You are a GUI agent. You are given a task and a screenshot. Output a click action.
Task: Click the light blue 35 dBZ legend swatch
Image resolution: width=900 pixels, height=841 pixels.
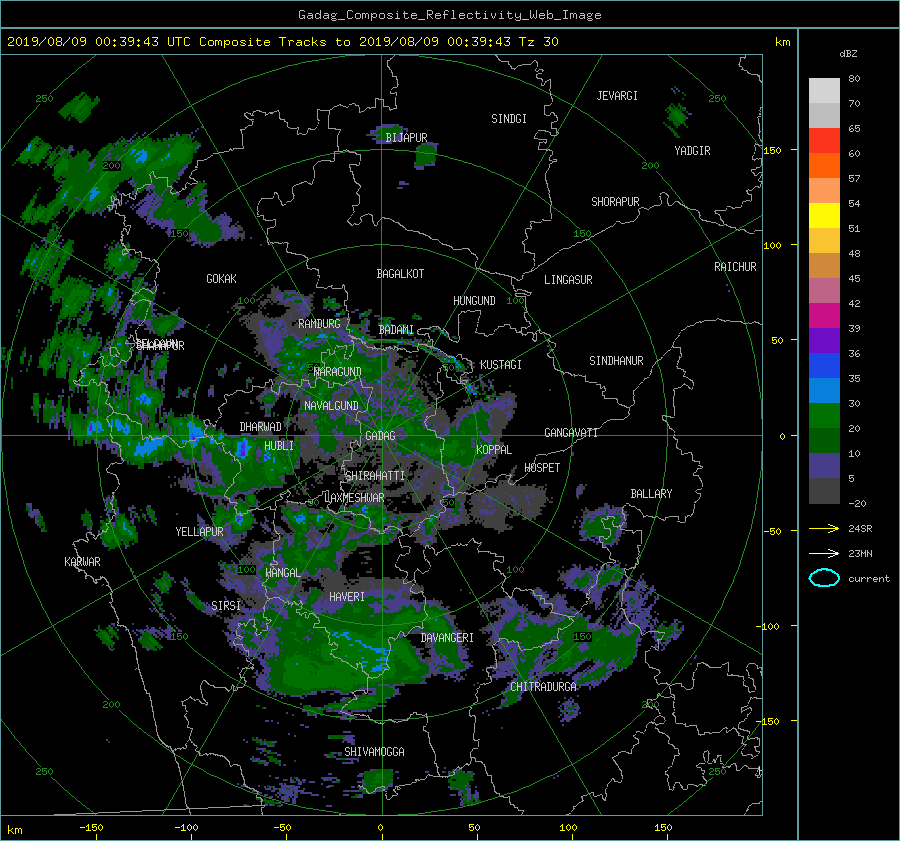(x=824, y=390)
